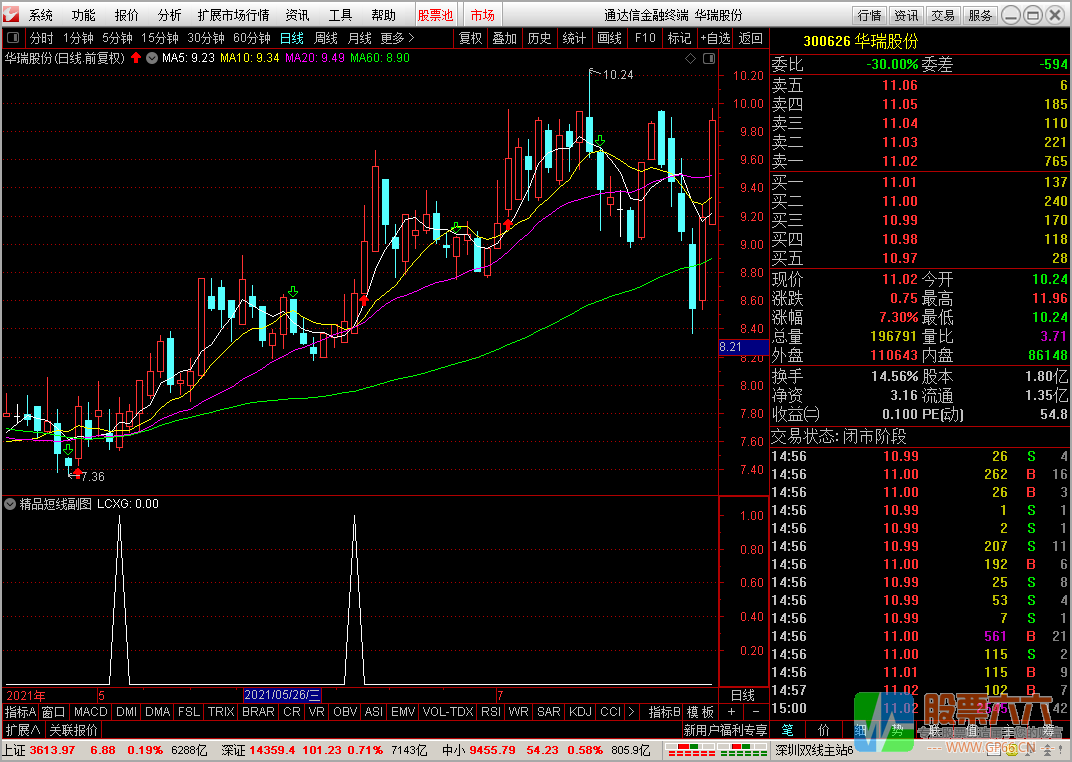1072x762 pixels.
Task: Click the 指标B button
Action: [665, 712]
